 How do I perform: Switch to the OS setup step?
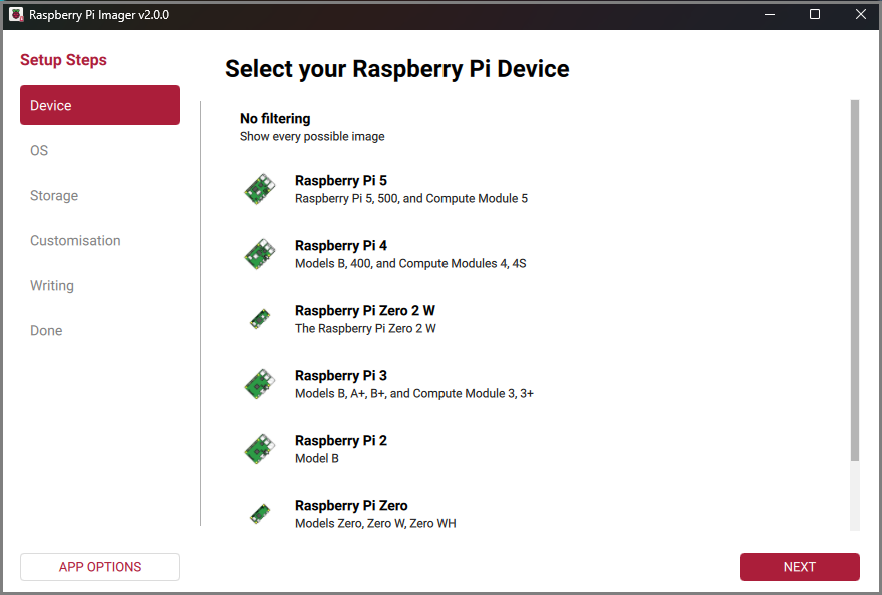click(x=99, y=150)
